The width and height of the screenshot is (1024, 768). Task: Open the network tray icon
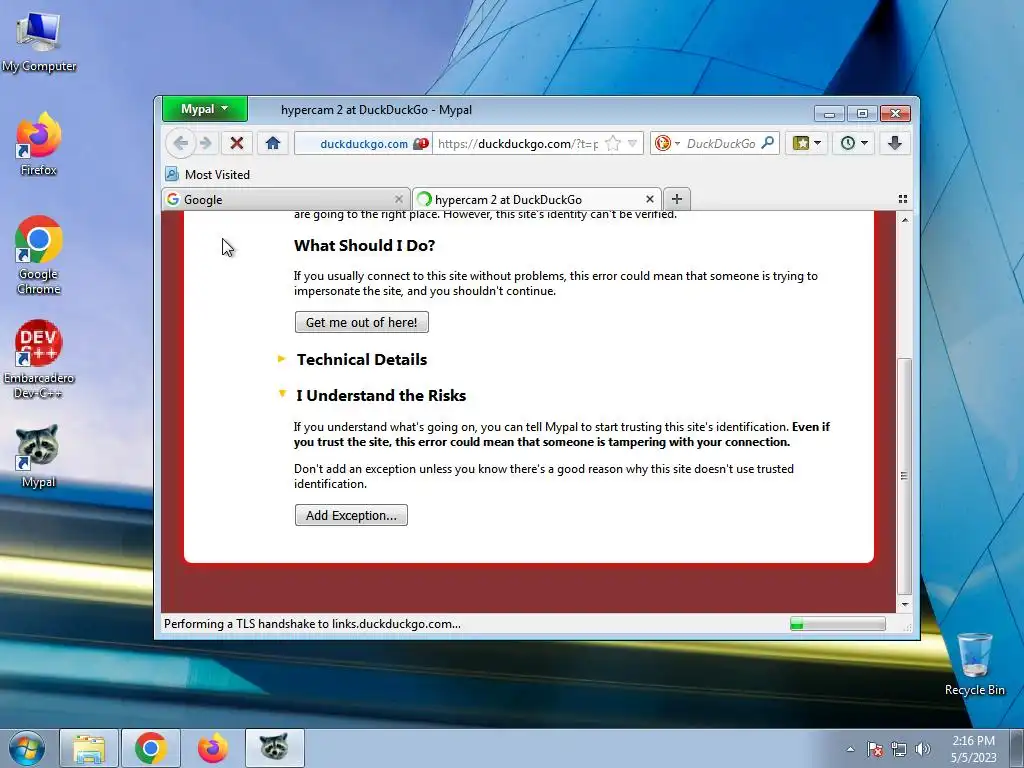(899, 749)
